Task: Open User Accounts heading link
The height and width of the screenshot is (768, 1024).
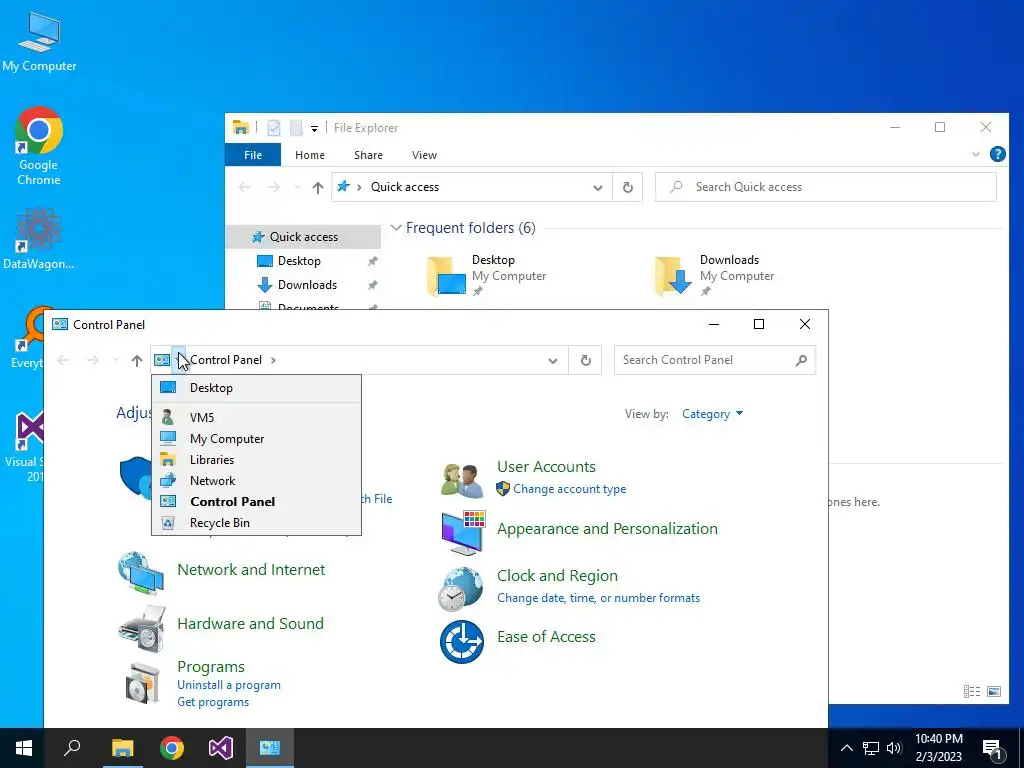Action: 546,467
